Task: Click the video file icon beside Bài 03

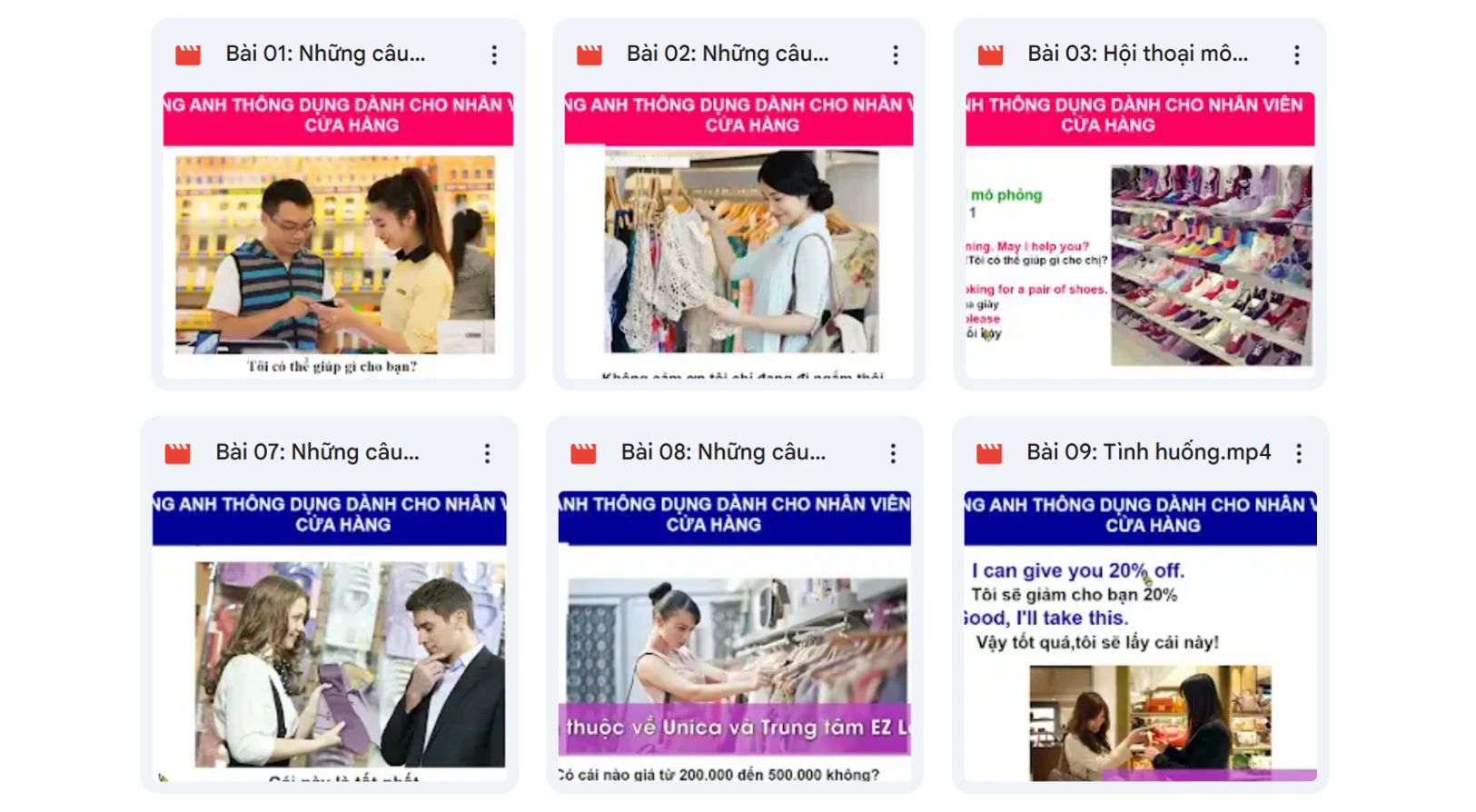Action: (x=990, y=54)
